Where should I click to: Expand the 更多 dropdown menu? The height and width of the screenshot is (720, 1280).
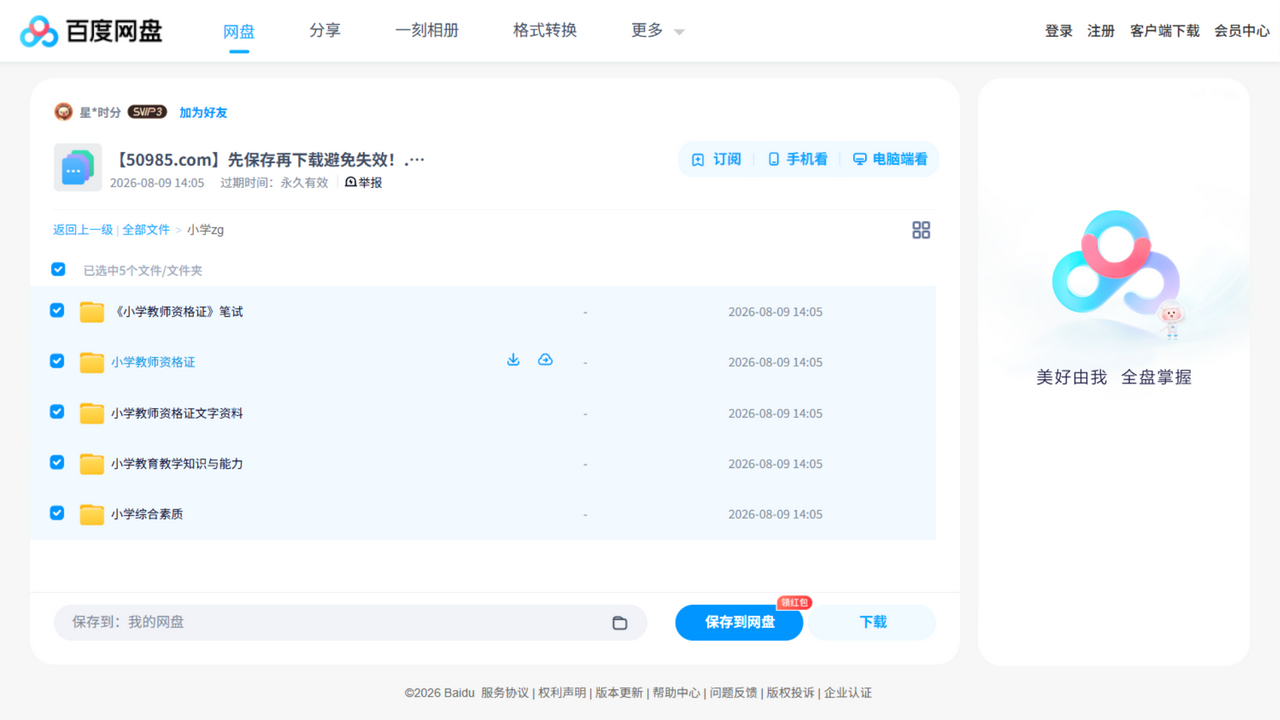[658, 31]
